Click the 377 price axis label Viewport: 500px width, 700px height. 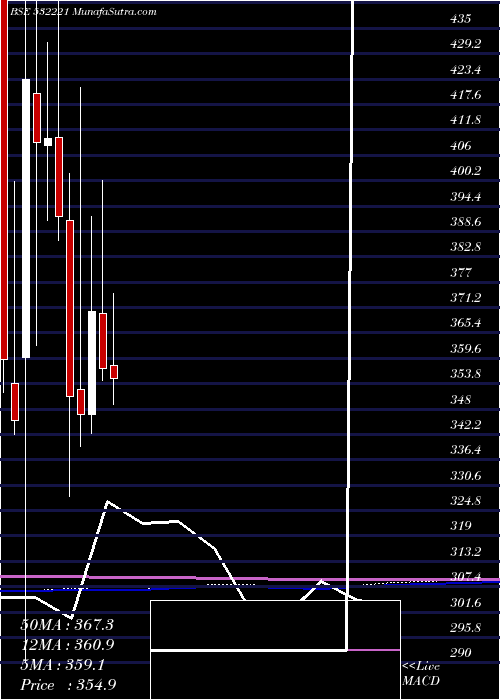(461, 272)
